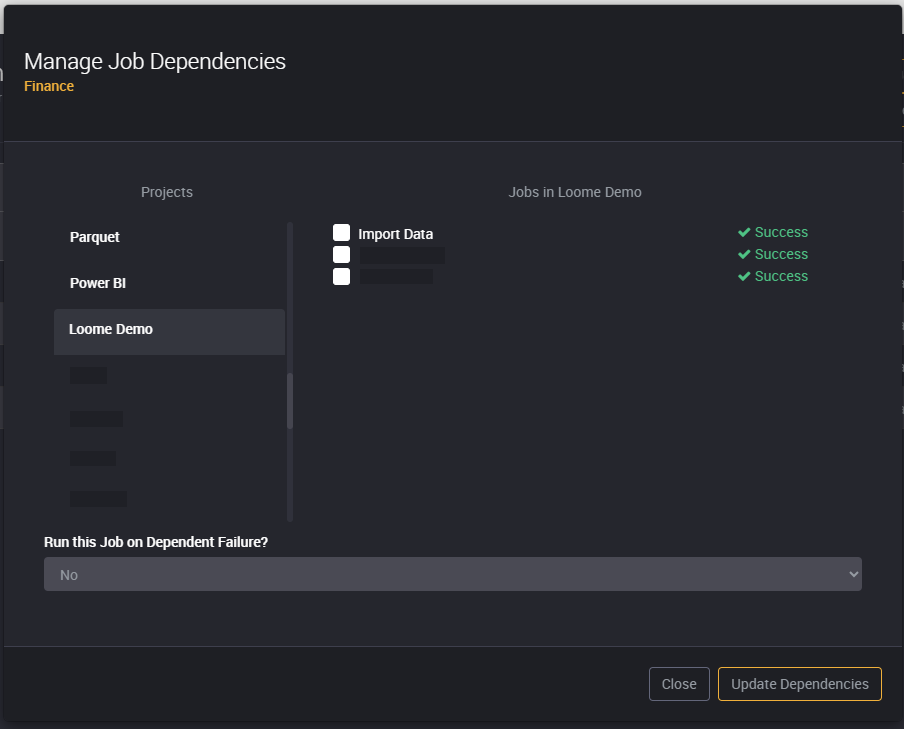The image size is (904, 729).
Task: Click Update Dependencies button
Action: click(x=800, y=684)
